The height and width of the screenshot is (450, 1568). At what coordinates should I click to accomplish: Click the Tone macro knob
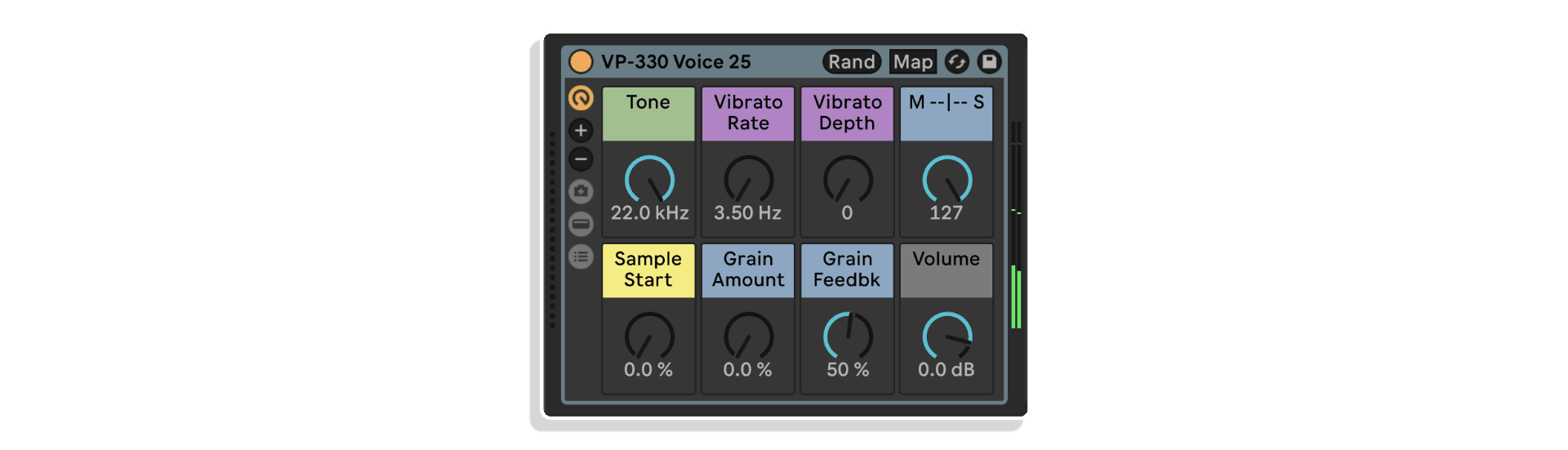[x=649, y=179]
